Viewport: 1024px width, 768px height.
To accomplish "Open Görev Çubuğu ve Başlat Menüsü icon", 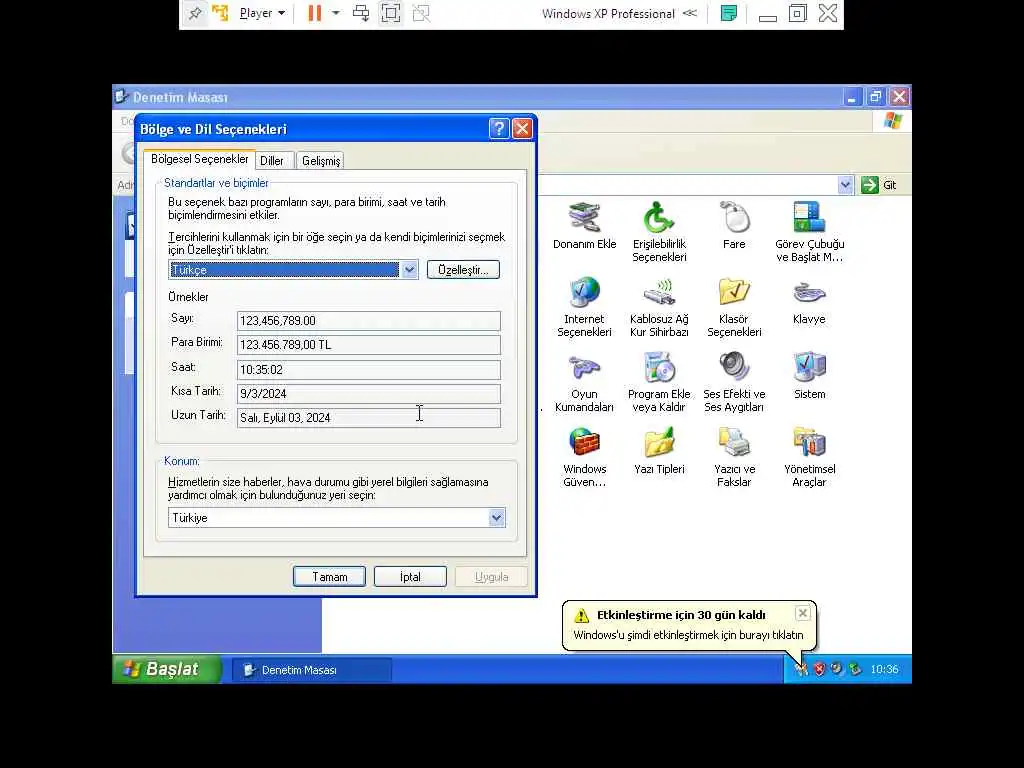I will (x=809, y=232).
